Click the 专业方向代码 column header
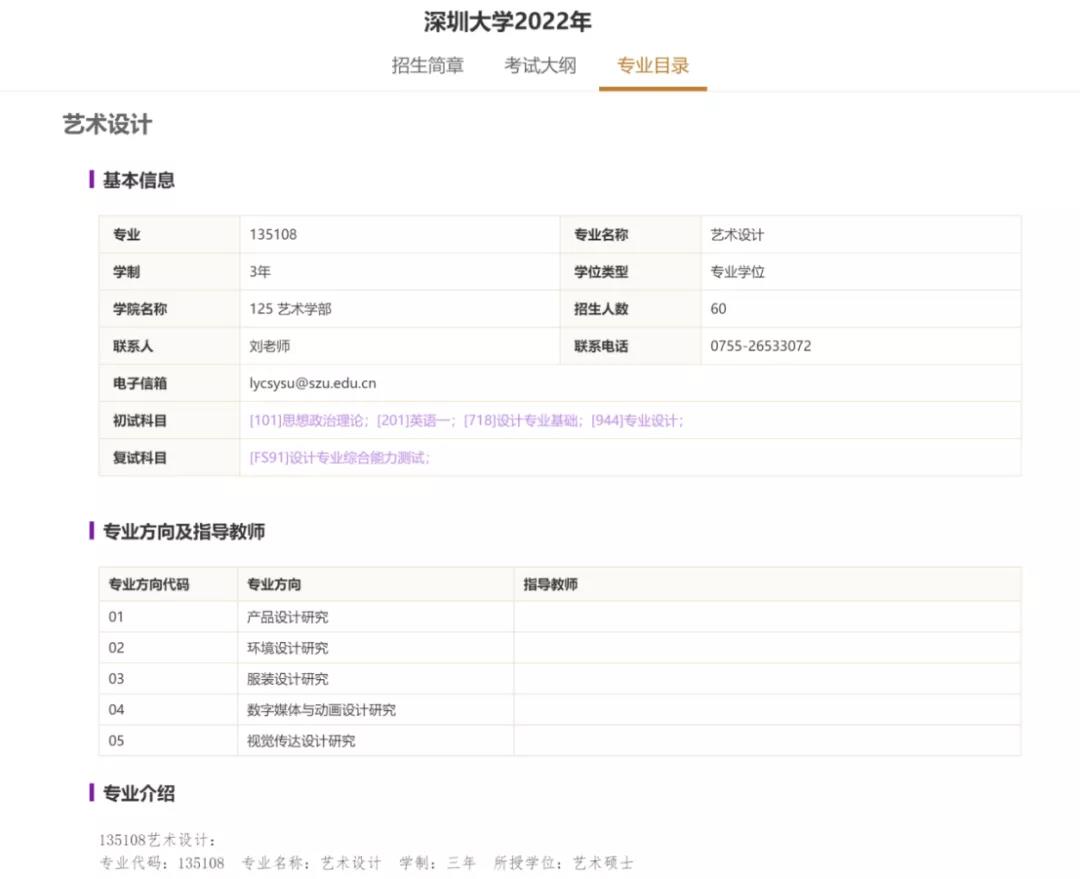Viewport: 1080px width, 879px height. click(149, 584)
